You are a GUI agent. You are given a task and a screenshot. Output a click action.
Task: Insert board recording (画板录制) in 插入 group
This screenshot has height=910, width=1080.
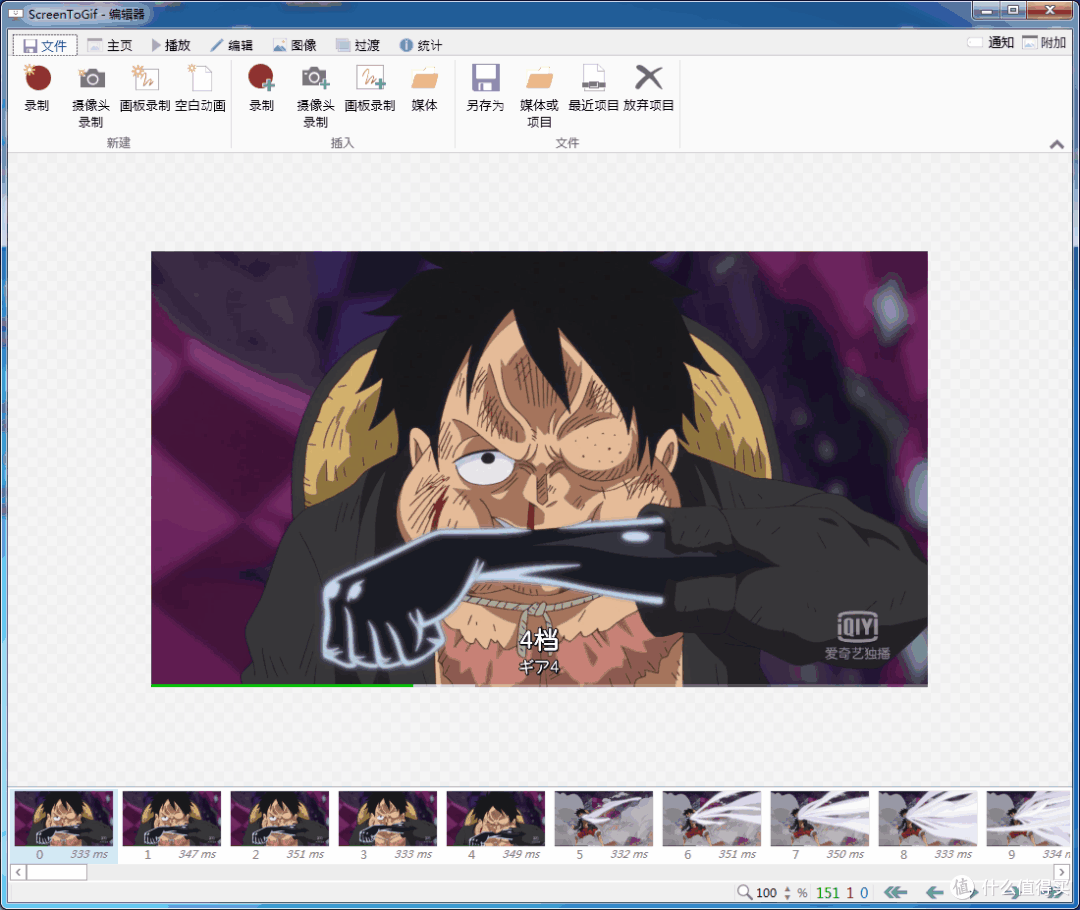tap(370, 87)
